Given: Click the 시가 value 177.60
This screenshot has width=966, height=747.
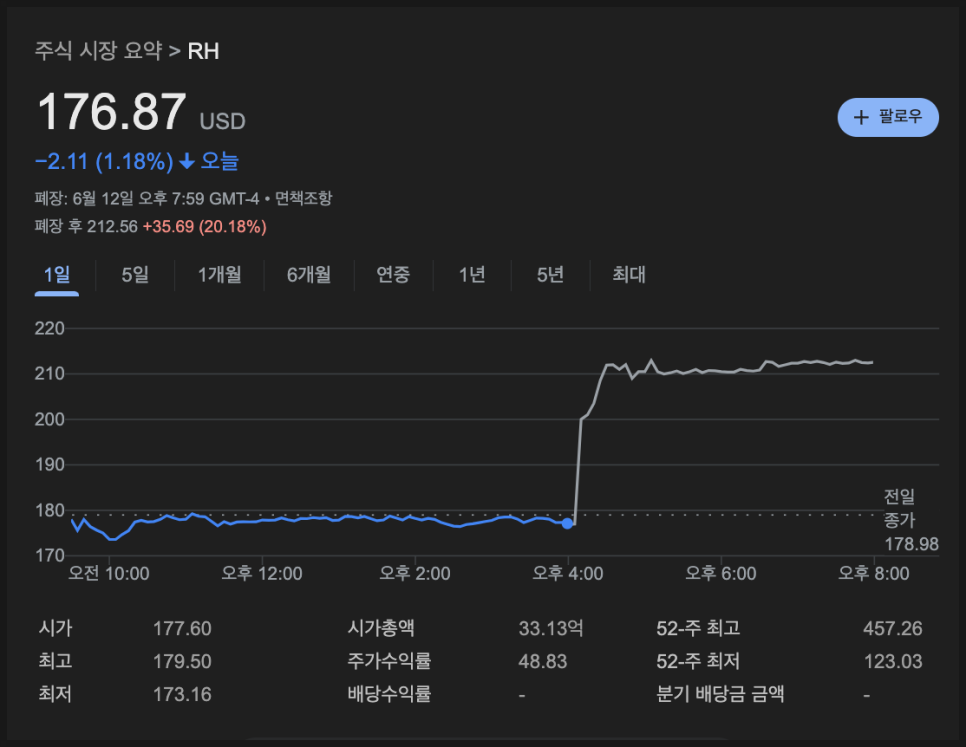Looking at the screenshot, I should pos(182,628).
